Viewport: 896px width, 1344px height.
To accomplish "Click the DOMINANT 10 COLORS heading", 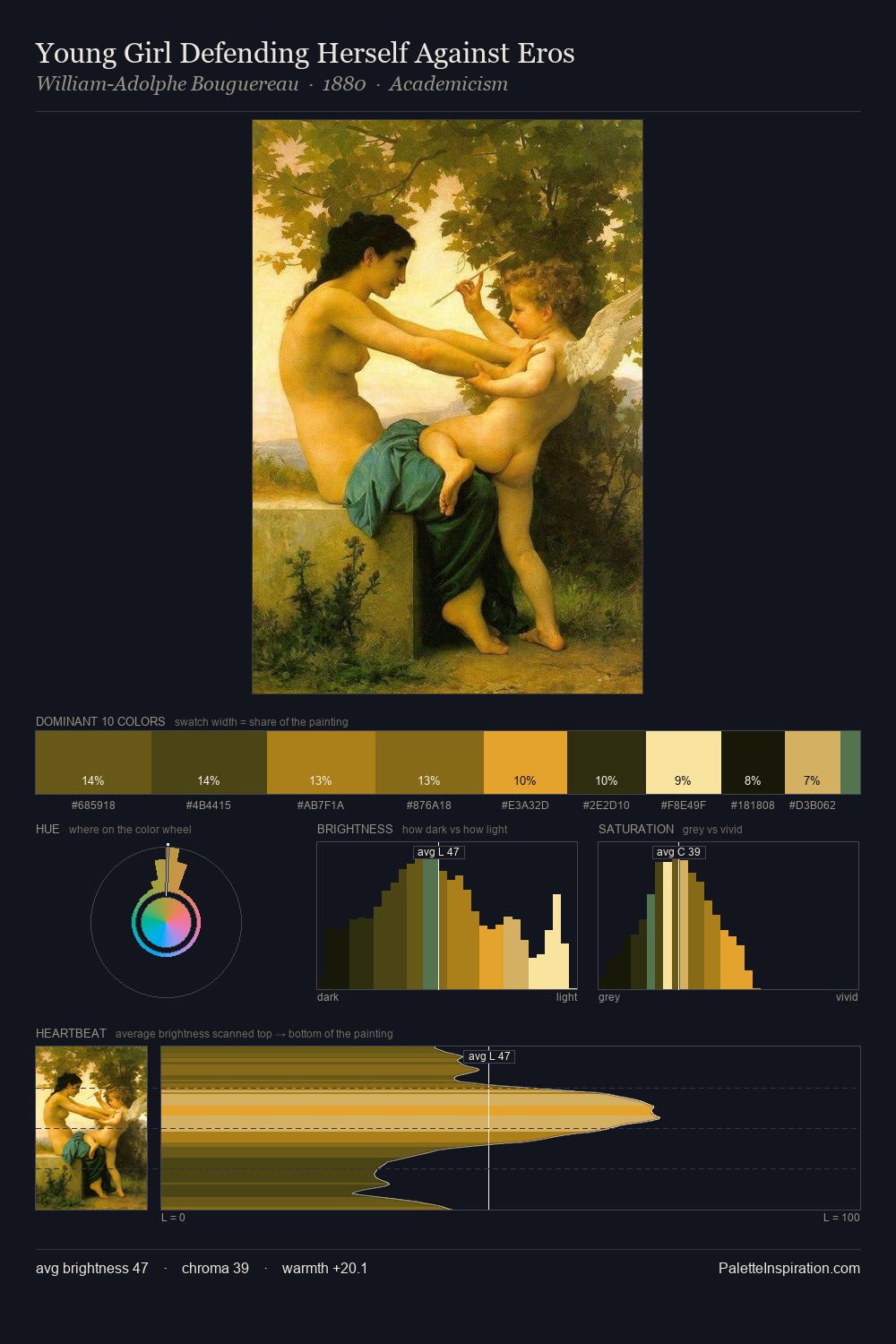I will coord(100,721).
